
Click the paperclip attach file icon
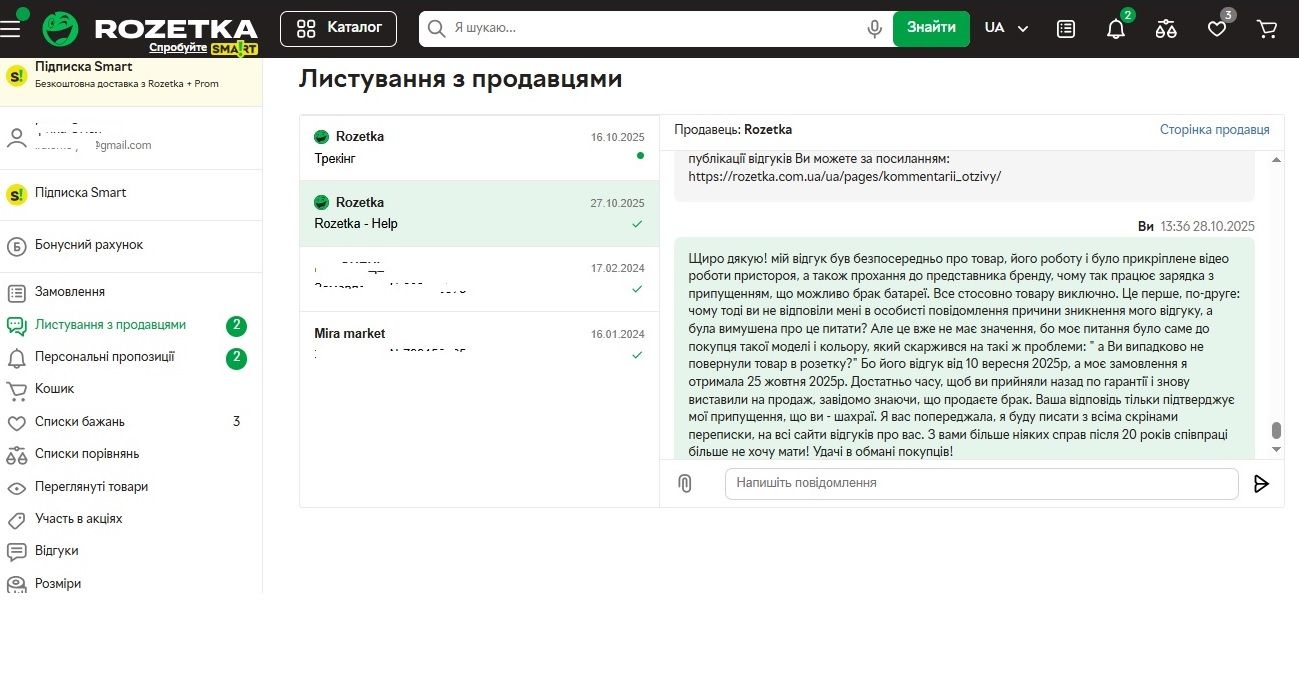685,484
